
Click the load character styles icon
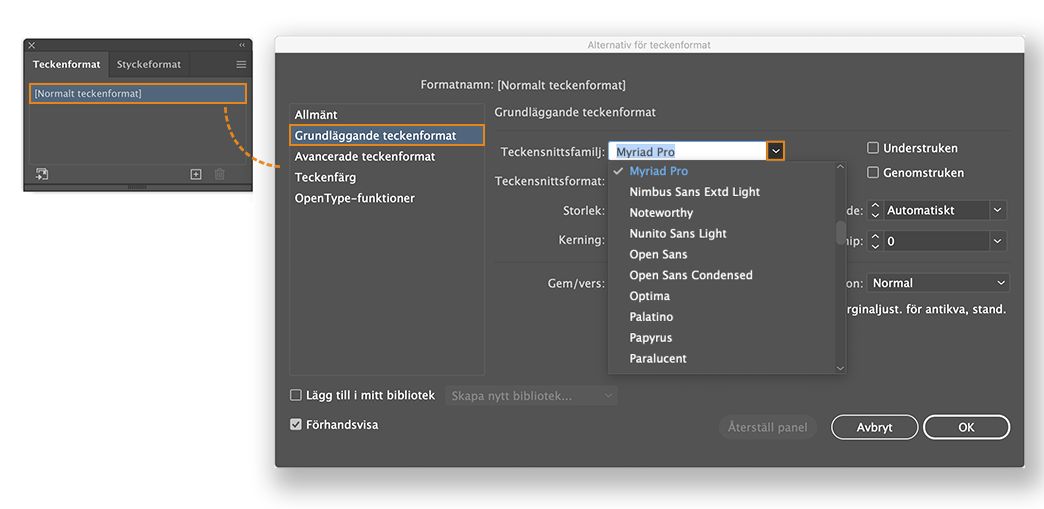tap(42, 174)
